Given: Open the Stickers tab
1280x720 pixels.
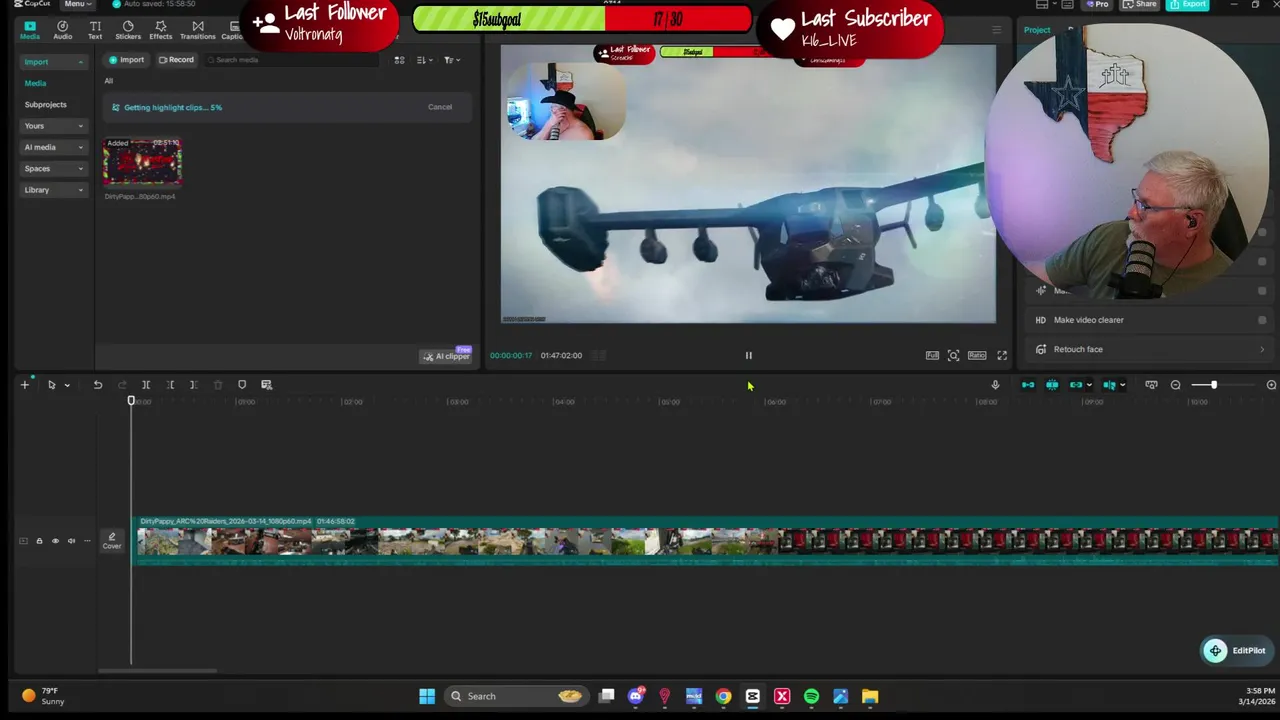Looking at the screenshot, I should click(x=128, y=30).
